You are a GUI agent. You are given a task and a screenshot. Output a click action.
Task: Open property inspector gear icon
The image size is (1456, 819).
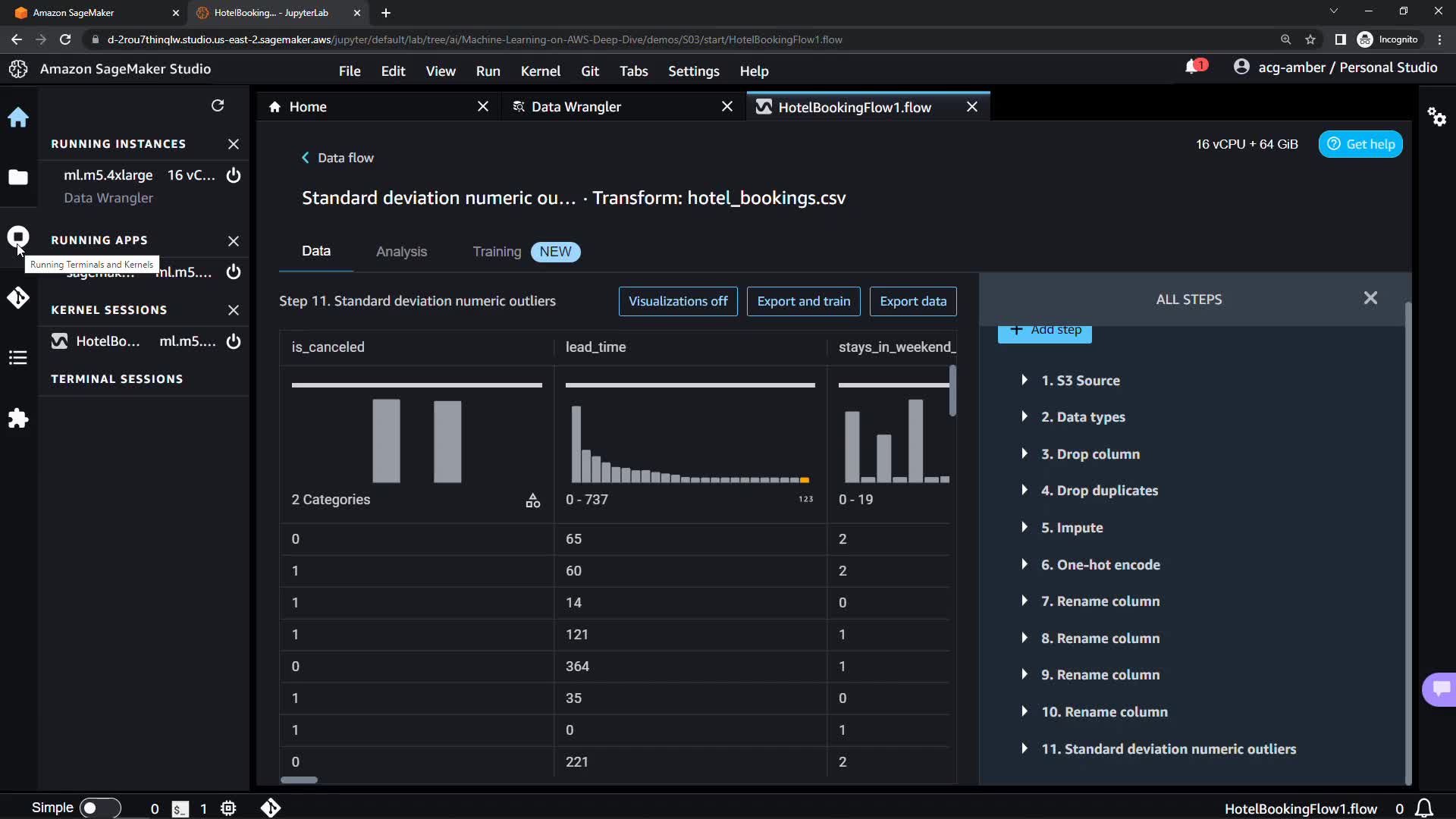point(1437,117)
